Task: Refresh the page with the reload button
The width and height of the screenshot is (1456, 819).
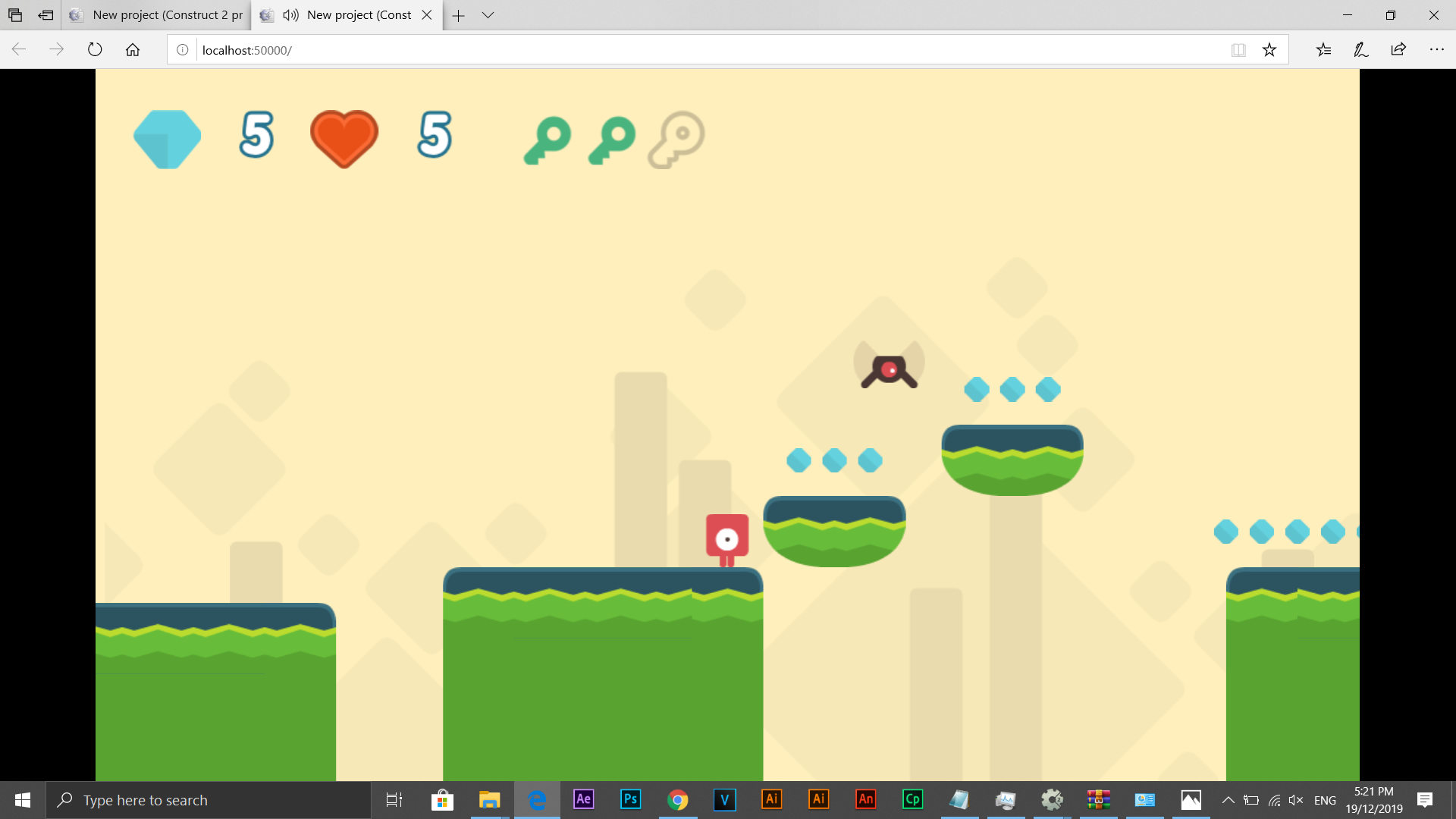Action: pyautogui.click(x=94, y=49)
